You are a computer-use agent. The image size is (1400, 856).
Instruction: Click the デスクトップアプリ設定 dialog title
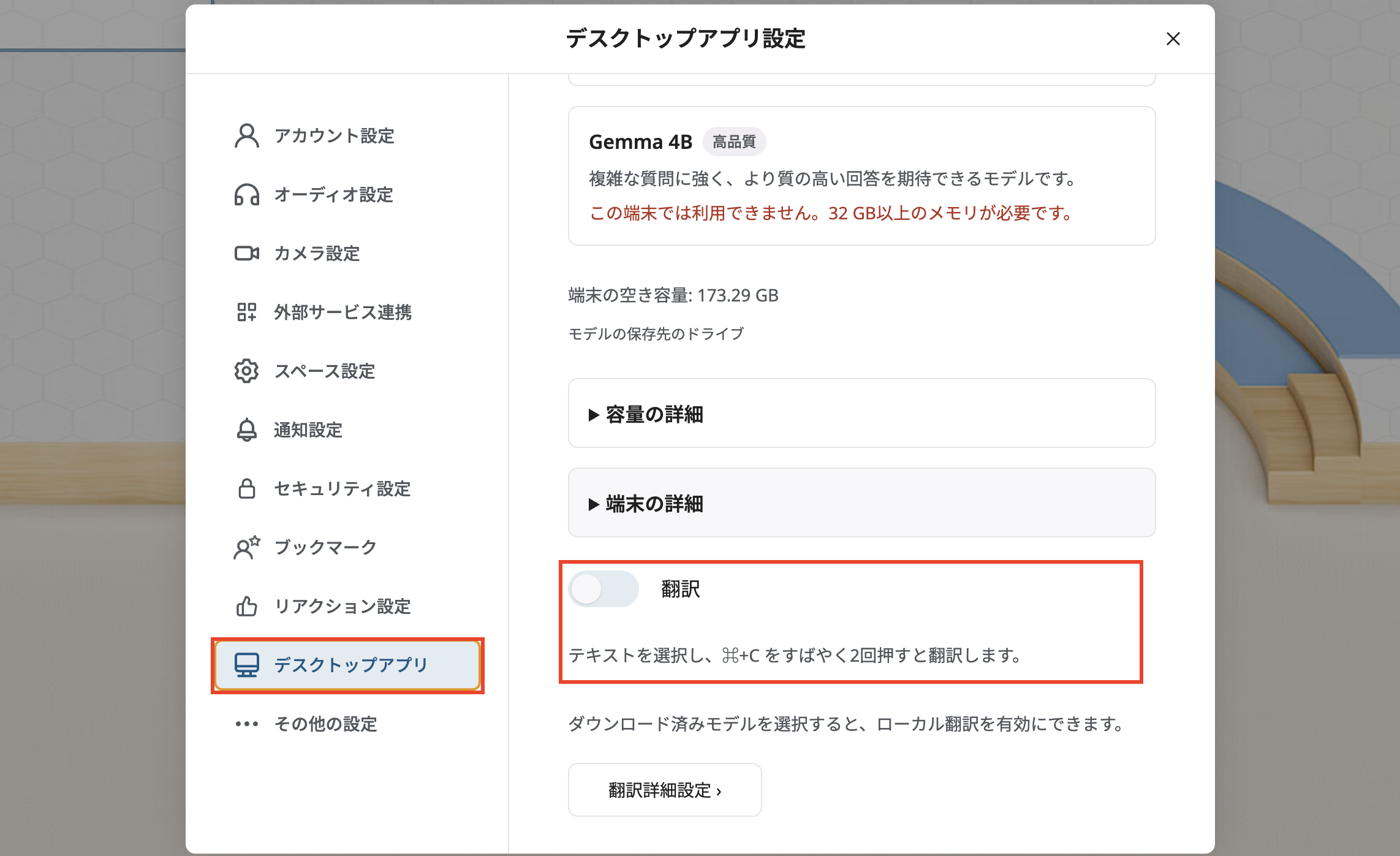click(686, 39)
